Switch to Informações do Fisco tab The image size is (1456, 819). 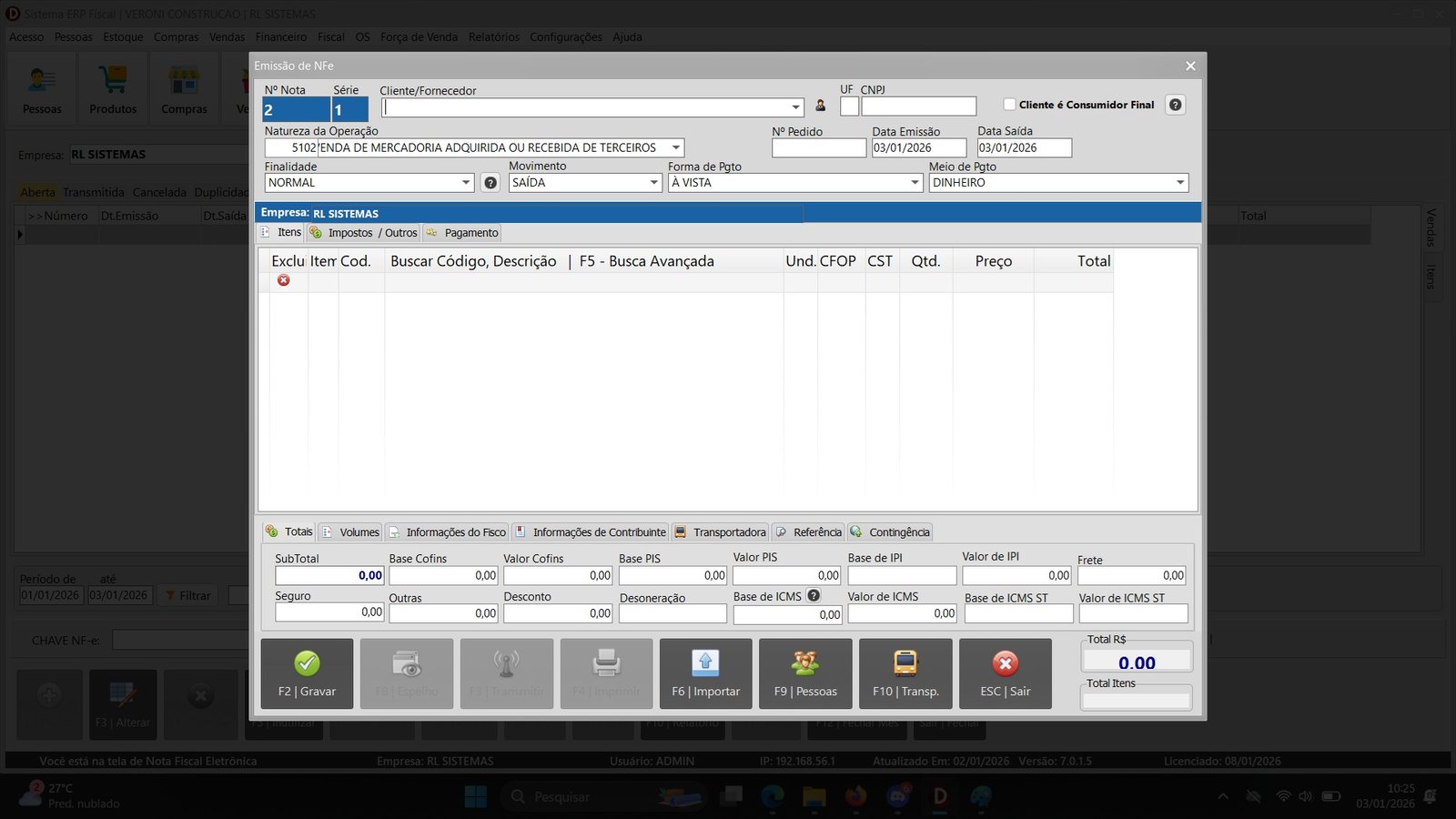(x=447, y=532)
